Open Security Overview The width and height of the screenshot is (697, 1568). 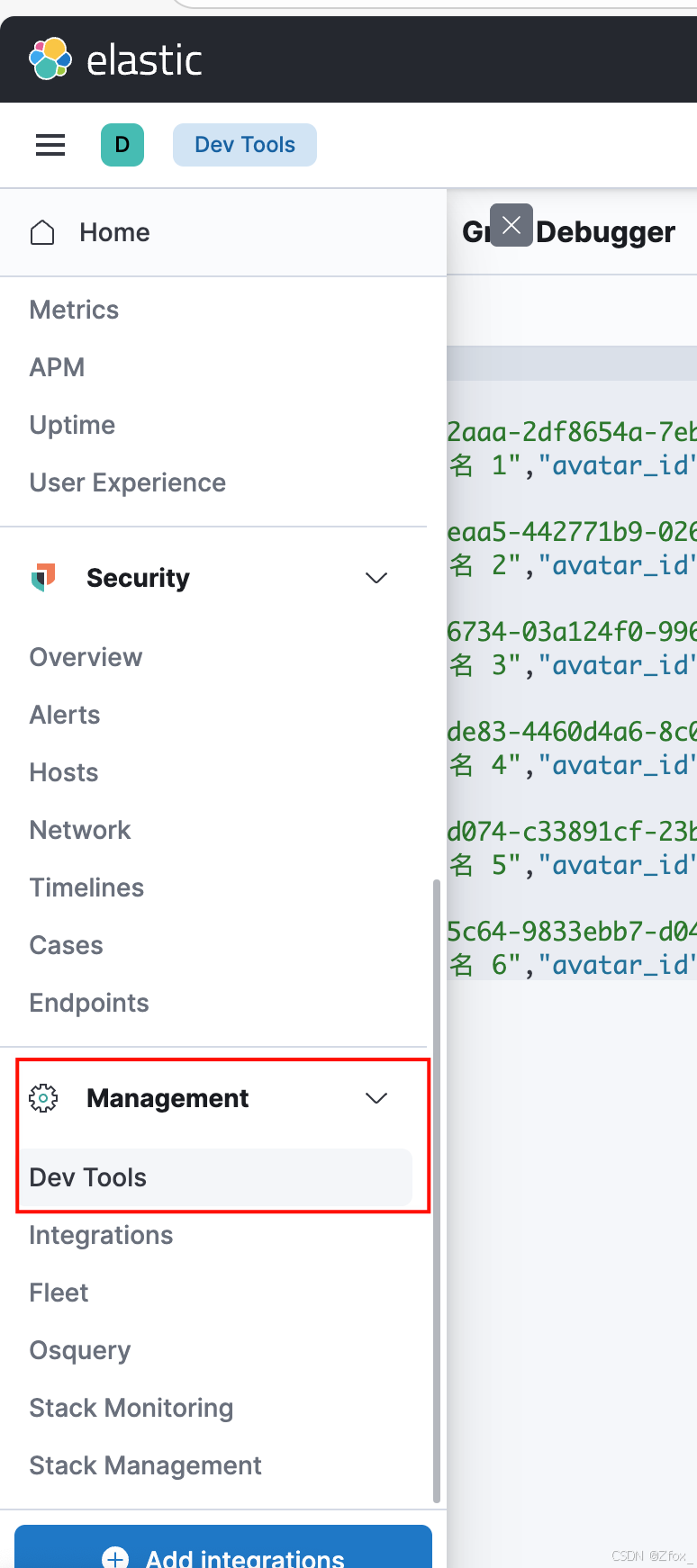86,657
